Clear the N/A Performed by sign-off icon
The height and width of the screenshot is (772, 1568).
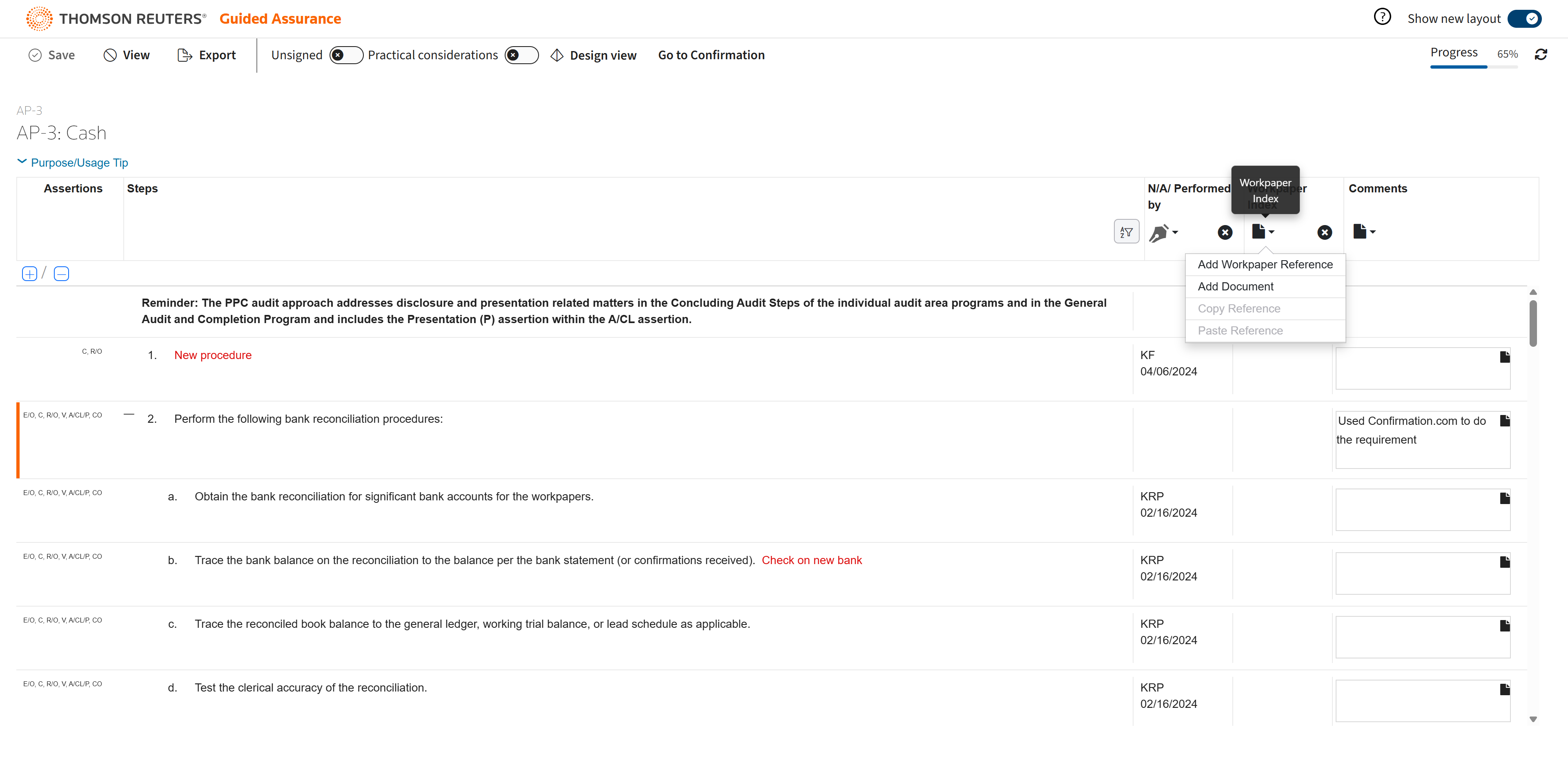click(1225, 232)
